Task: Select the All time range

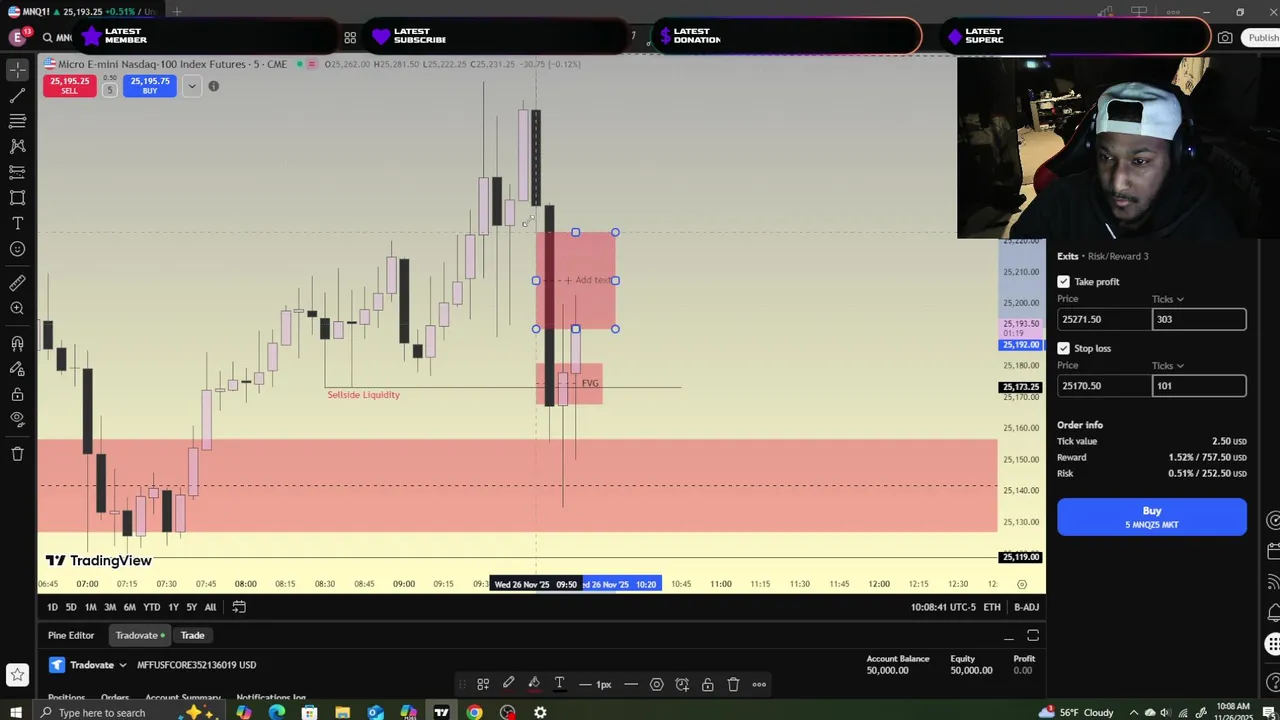Action: coord(210,607)
